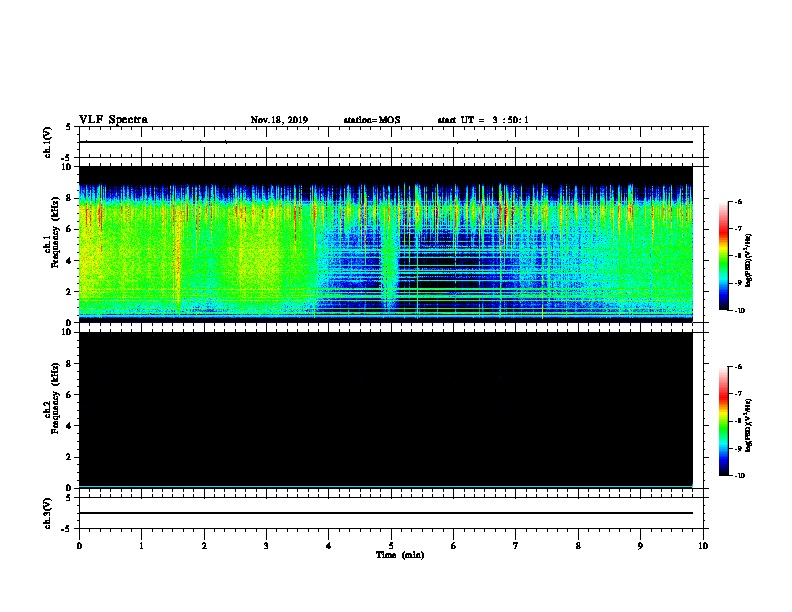This screenshot has height=612, width=792.
Task: Select the "start UT = 3 : 50: 1" text
Action: click(x=483, y=120)
